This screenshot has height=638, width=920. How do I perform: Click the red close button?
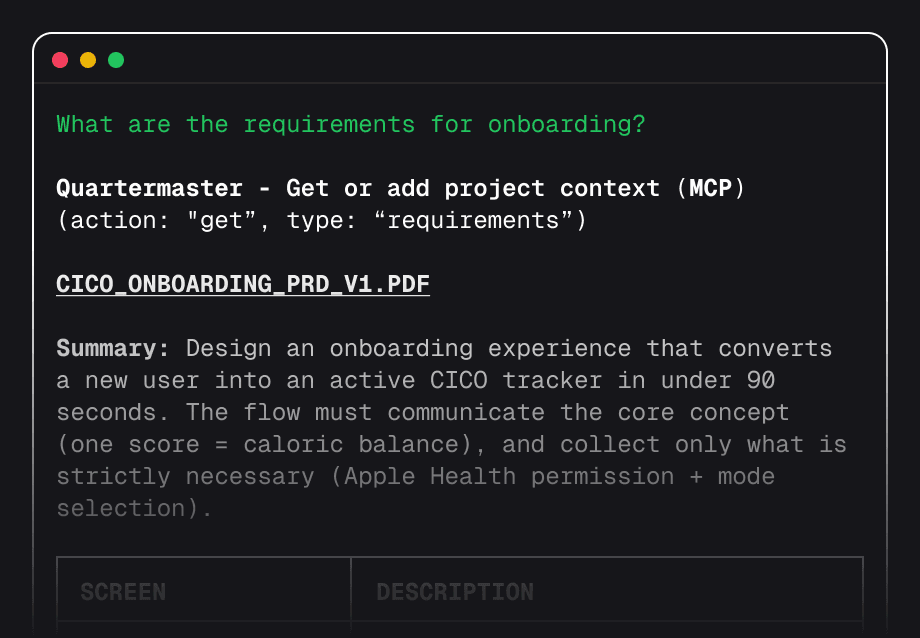[x=60, y=60]
